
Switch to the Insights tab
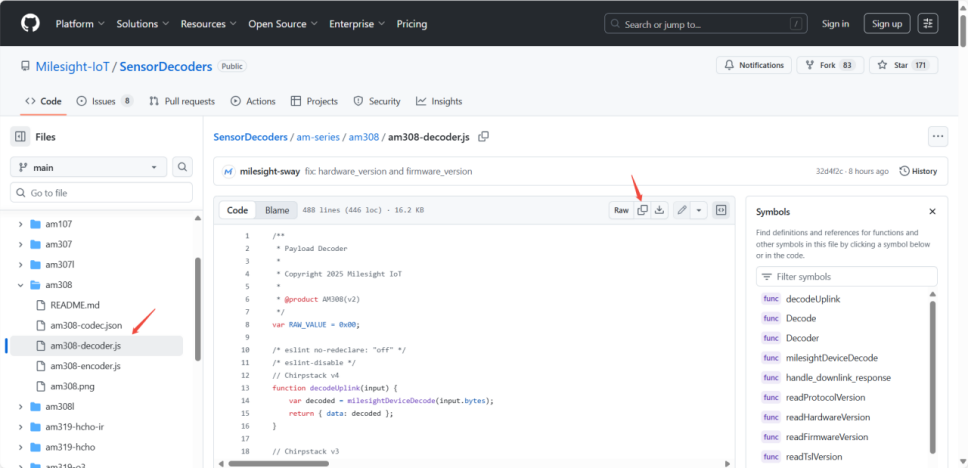pos(439,101)
